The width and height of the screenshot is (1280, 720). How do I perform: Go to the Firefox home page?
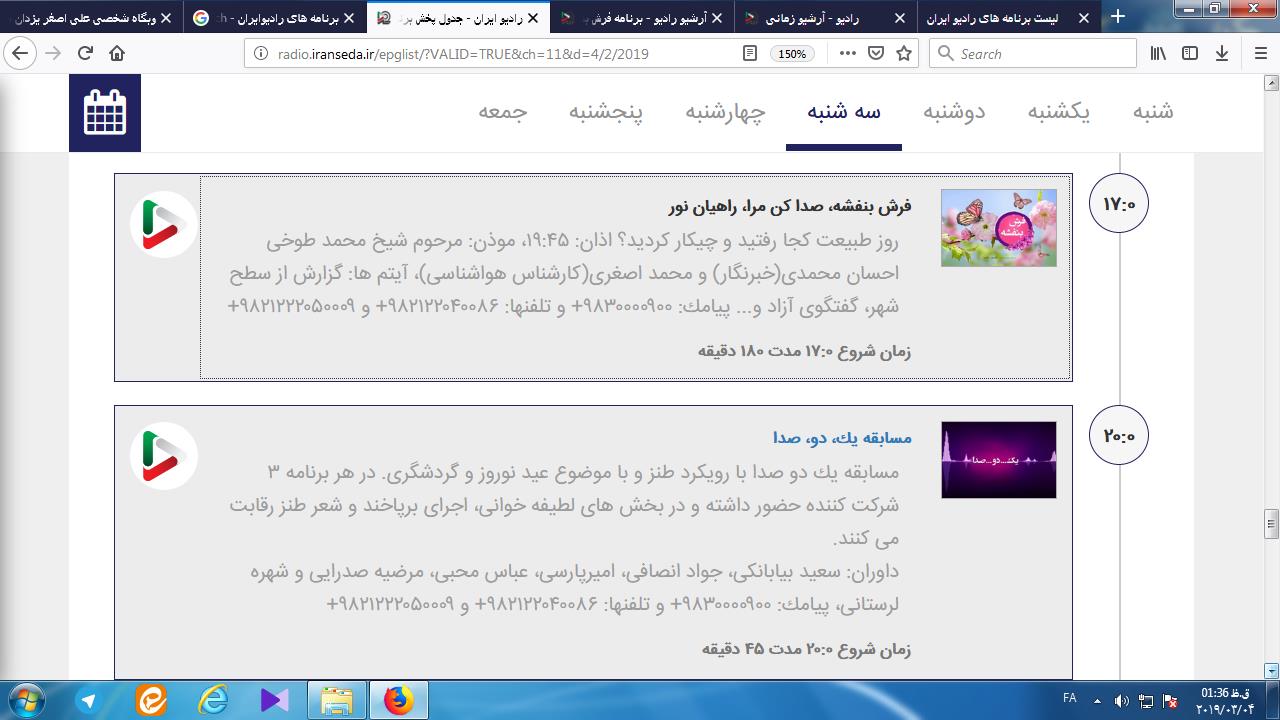117,54
